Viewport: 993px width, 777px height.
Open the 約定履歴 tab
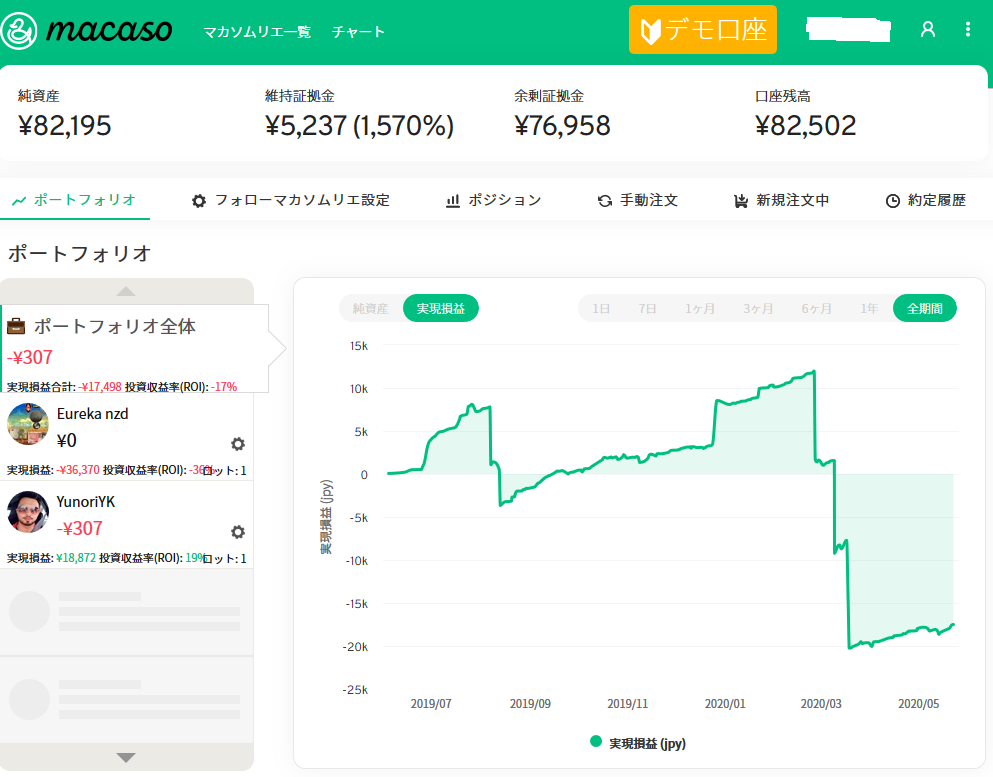[x=926, y=200]
